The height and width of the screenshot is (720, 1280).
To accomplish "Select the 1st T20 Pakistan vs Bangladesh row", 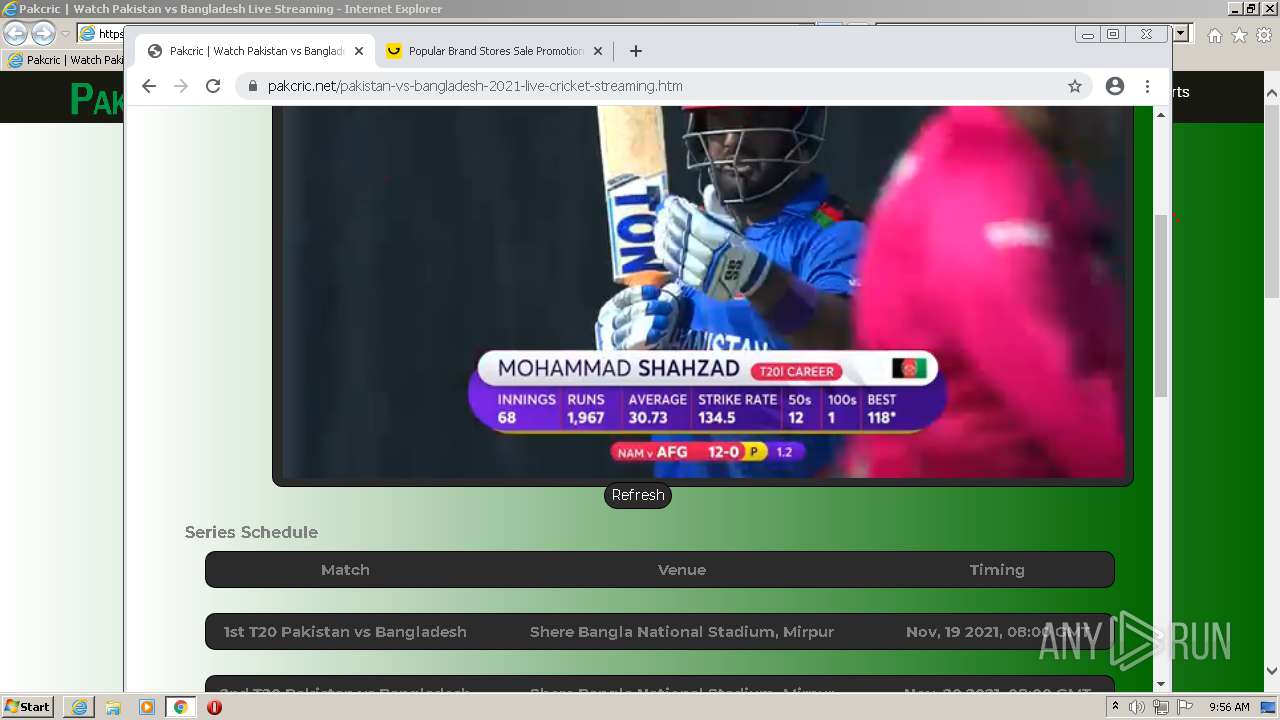I will click(660, 632).
